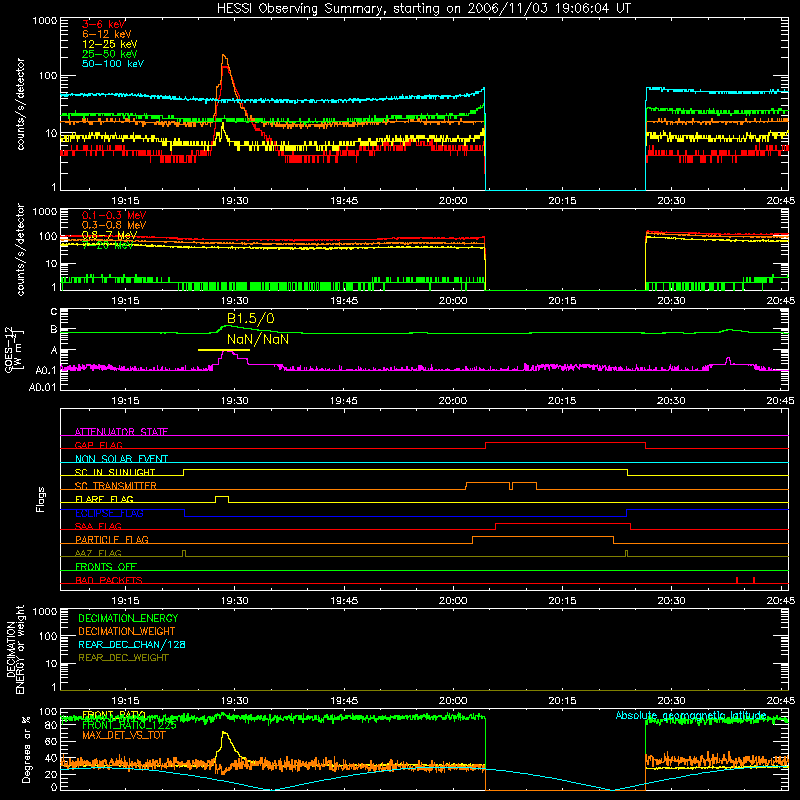The image size is (800, 800).
Task: Click the '0.8-7 MeV' legend entry
Action: pos(109,235)
